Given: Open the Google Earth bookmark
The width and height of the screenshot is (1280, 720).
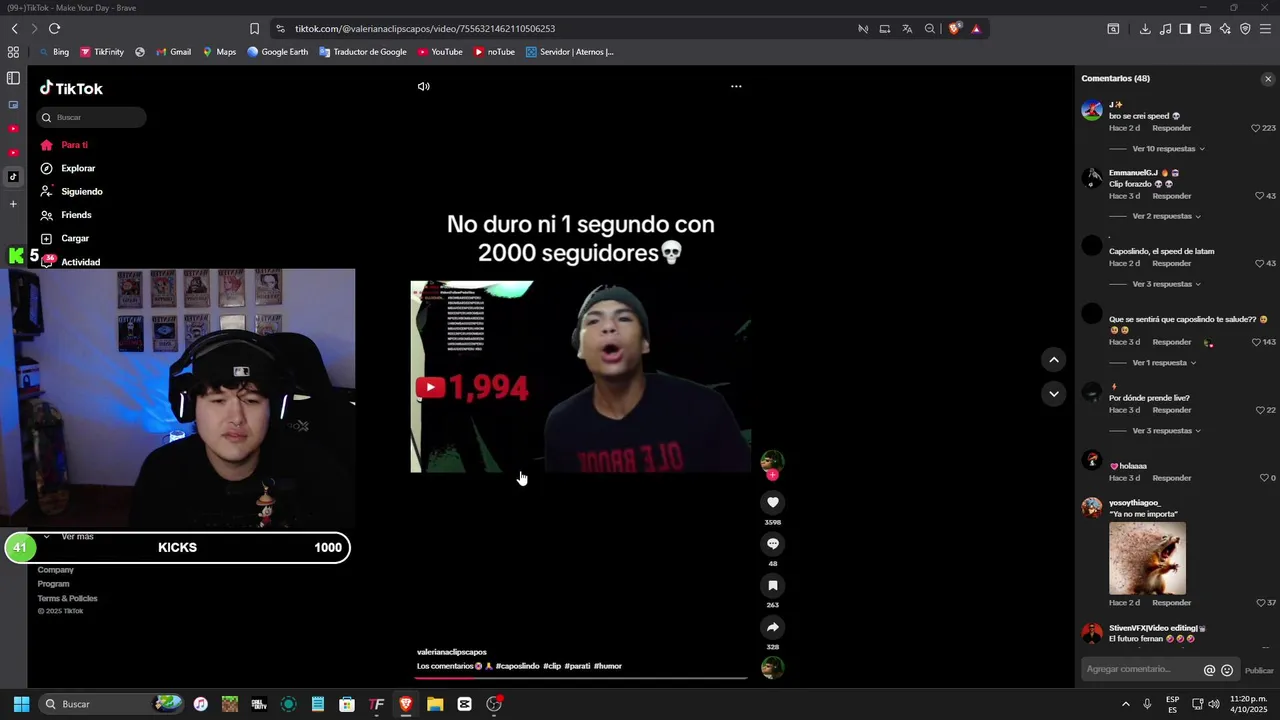Looking at the screenshot, I should [278, 52].
